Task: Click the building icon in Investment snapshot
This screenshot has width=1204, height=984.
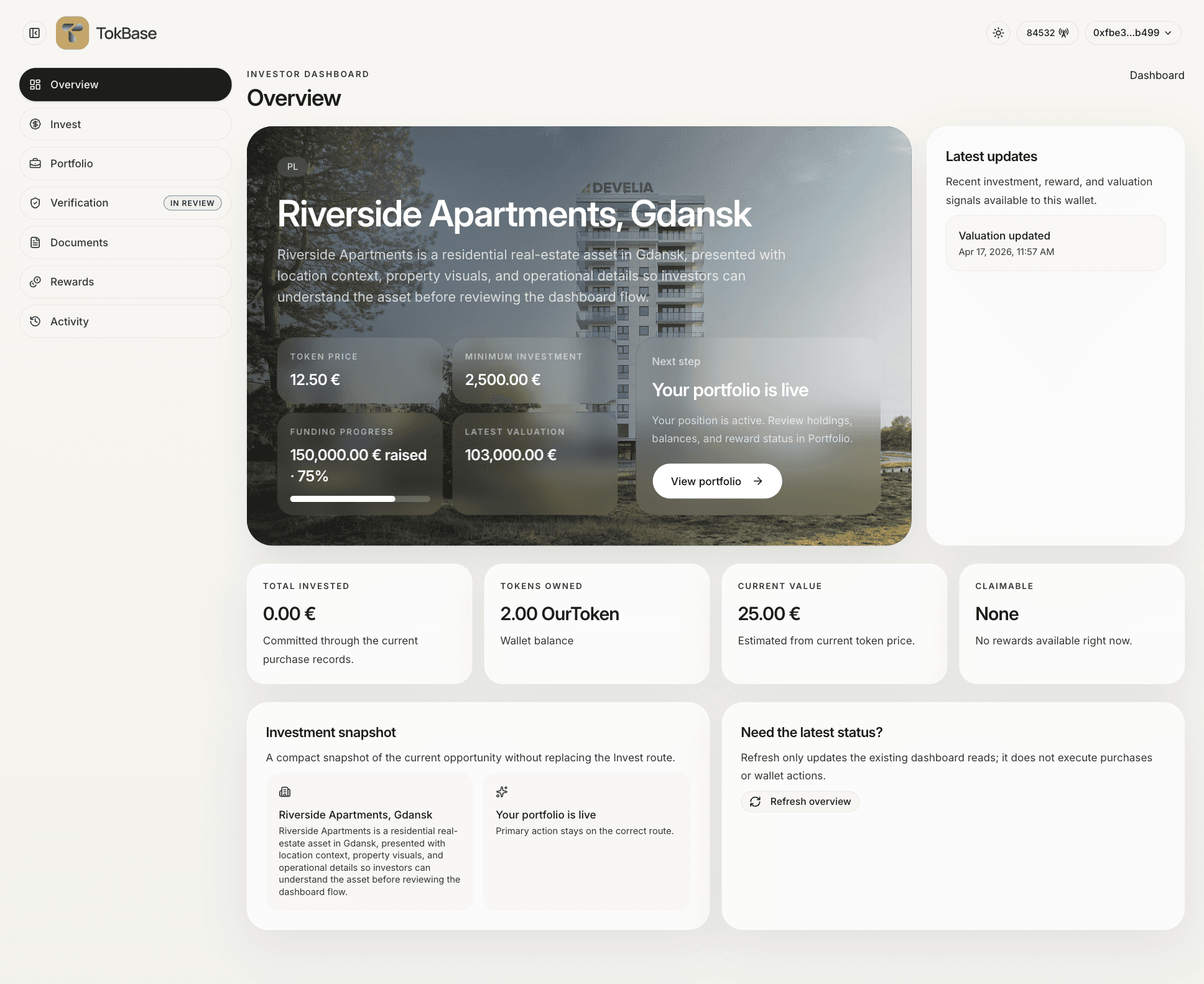Action: (x=285, y=792)
